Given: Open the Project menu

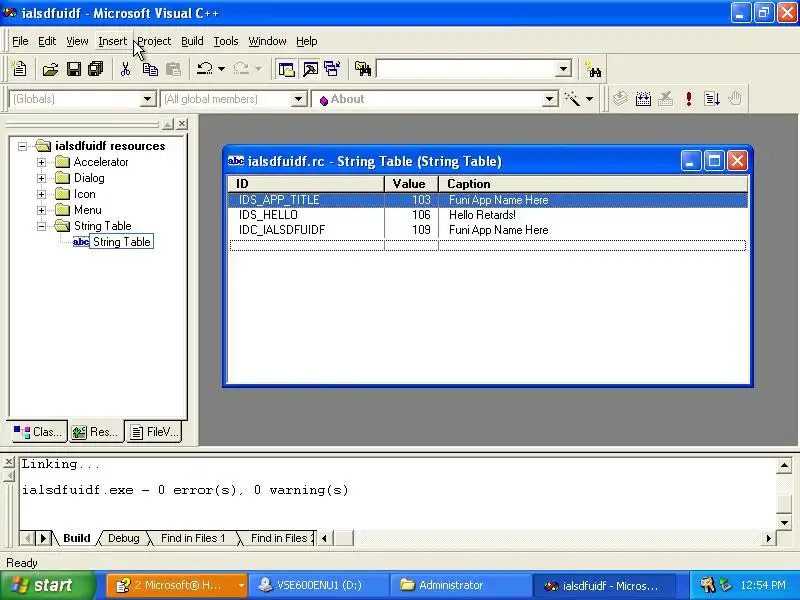Looking at the screenshot, I should point(154,41).
